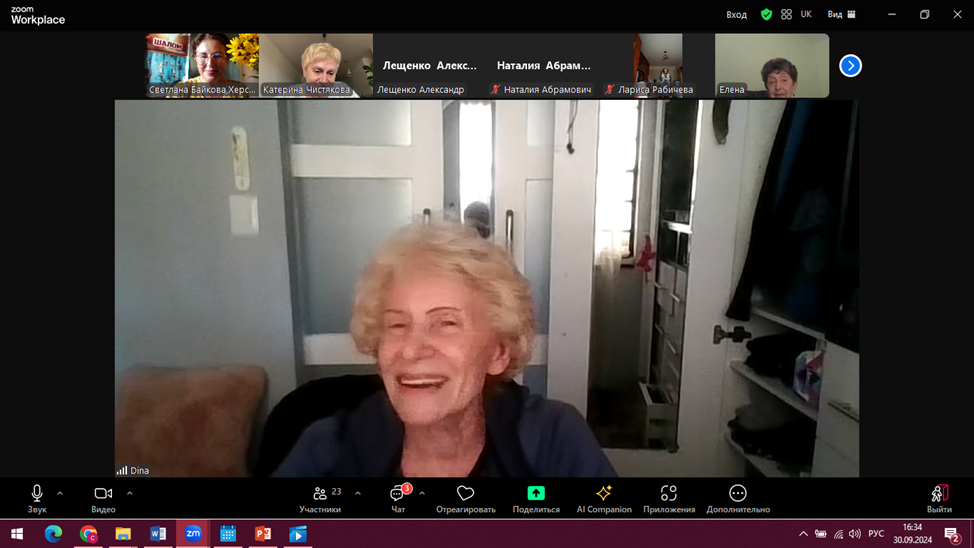Show next participants with blue arrow

[x=850, y=66]
